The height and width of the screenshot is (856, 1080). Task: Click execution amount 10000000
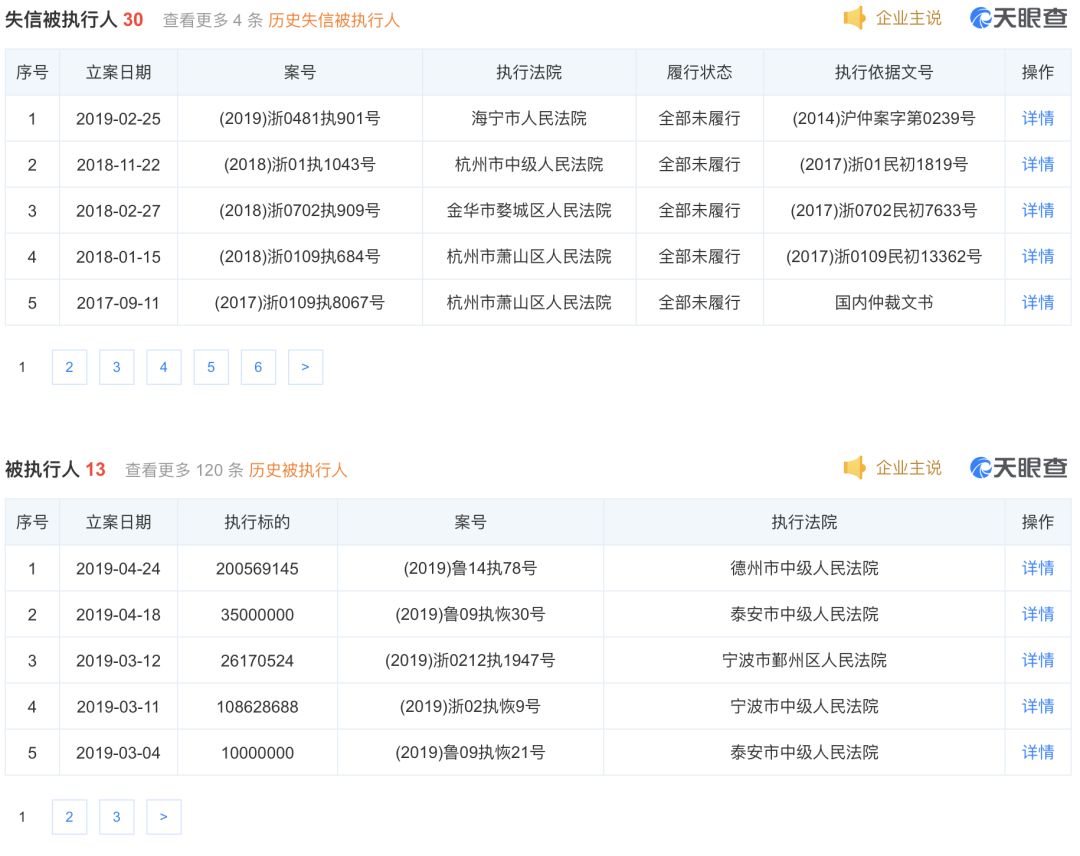[257, 753]
